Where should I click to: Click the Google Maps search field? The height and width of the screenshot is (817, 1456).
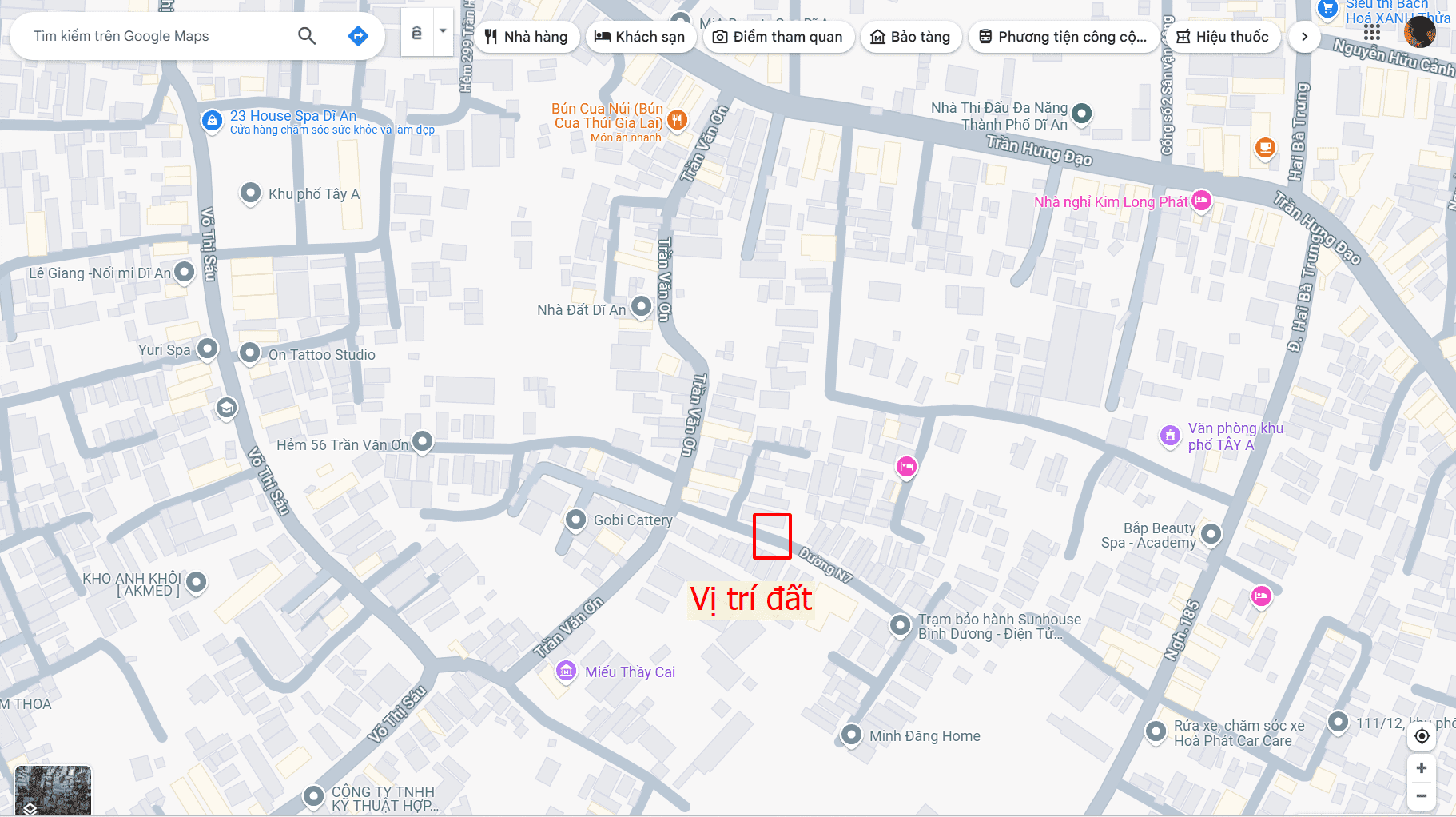[160, 36]
